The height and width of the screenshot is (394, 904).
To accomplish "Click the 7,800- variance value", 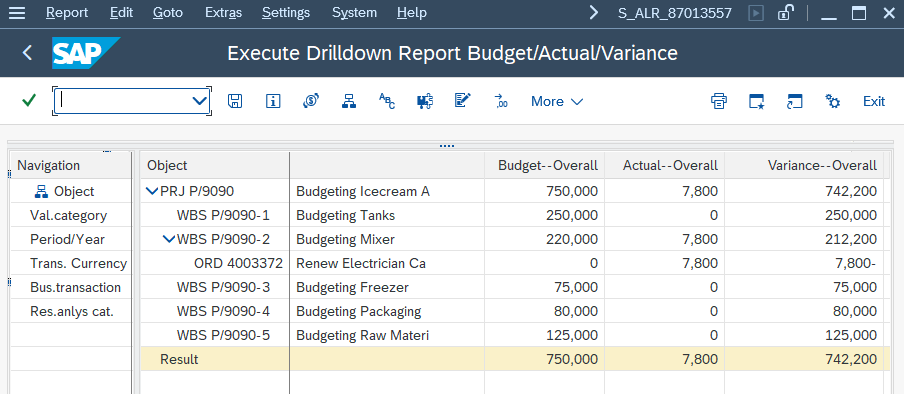I will [855, 264].
